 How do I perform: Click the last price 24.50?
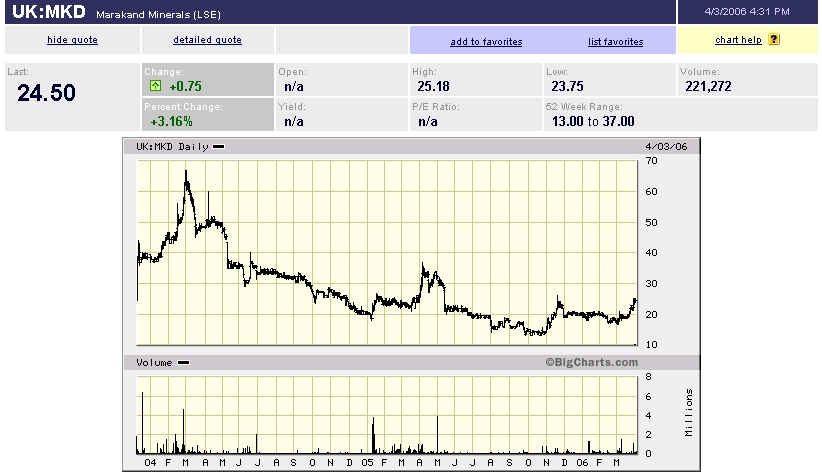click(46, 93)
